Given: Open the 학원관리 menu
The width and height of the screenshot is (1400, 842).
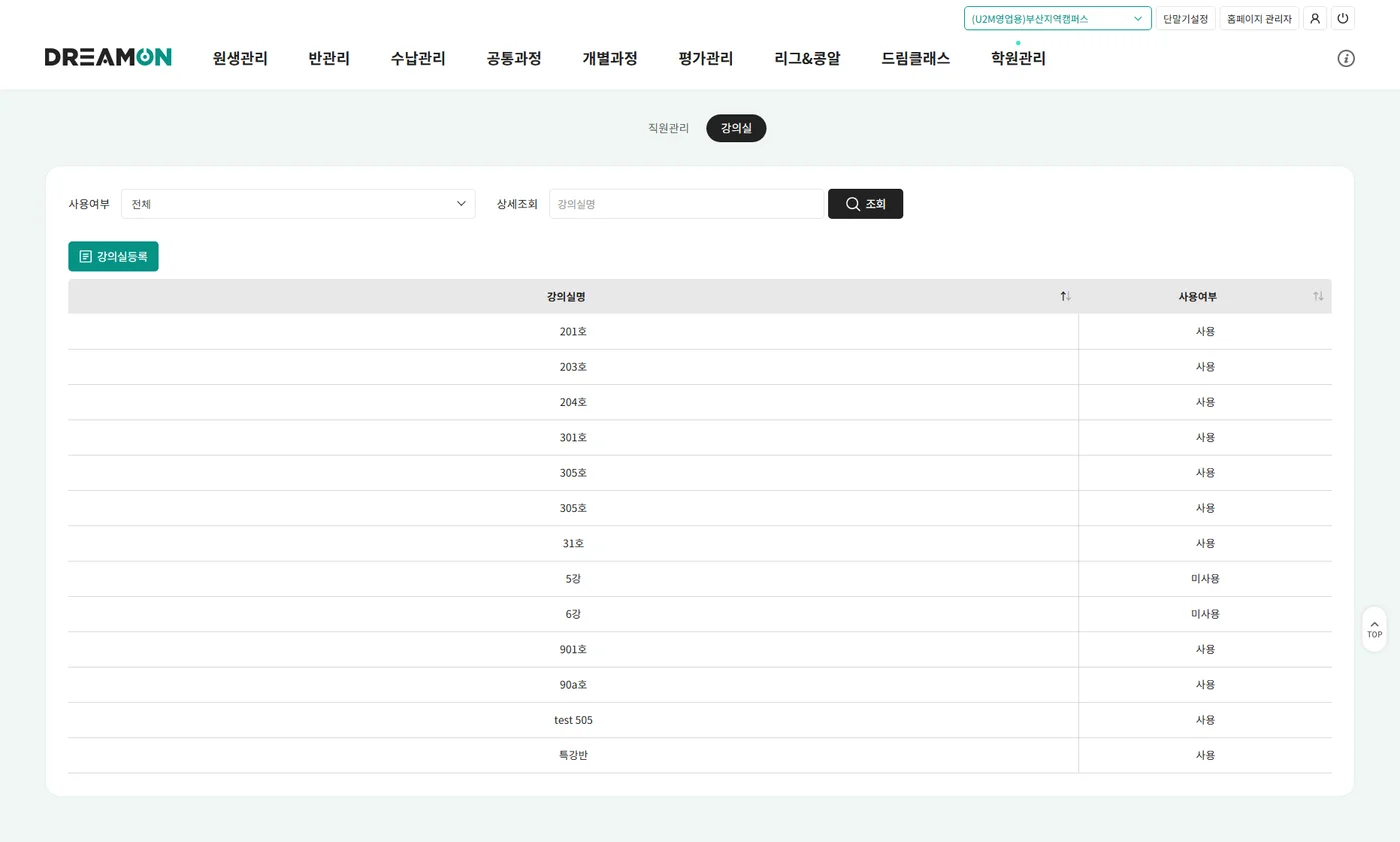Looking at the screenshot, I should pyautogui.click(x=1018, y=58).
